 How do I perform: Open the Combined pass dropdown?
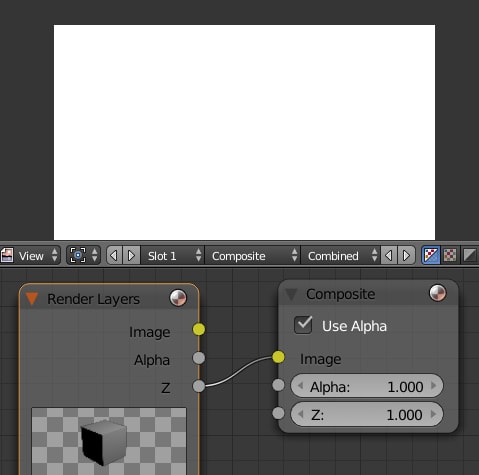point(340,256)
